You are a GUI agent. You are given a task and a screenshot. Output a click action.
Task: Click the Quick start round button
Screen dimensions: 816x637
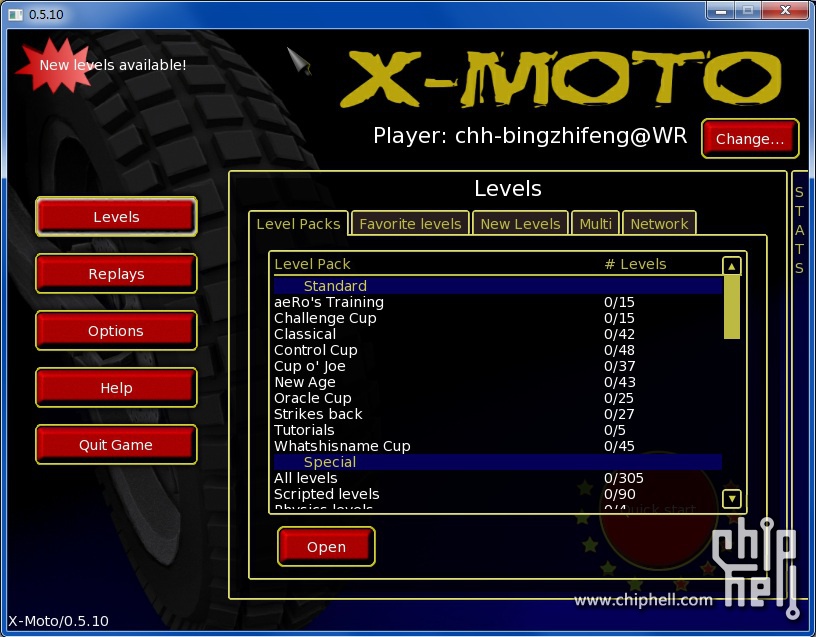[x=659, y=513]
